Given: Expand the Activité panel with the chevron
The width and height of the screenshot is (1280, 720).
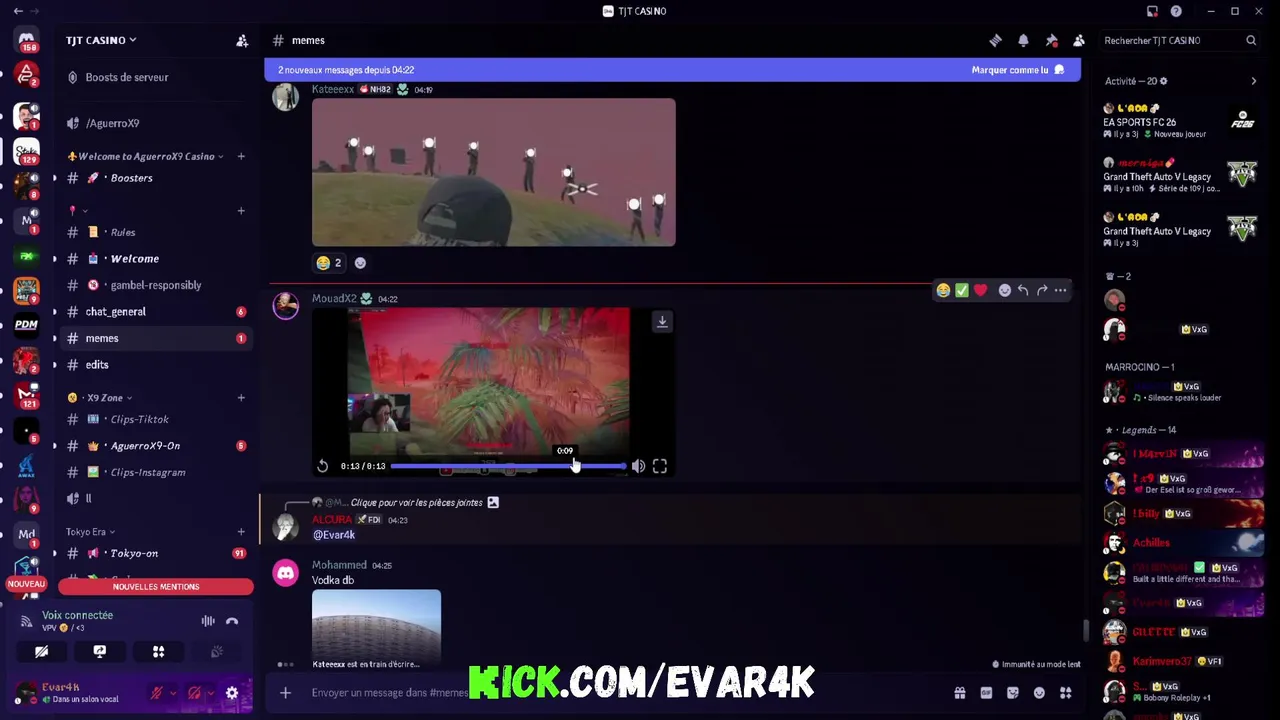Looking at the screenshot, I should point(1253,81).
